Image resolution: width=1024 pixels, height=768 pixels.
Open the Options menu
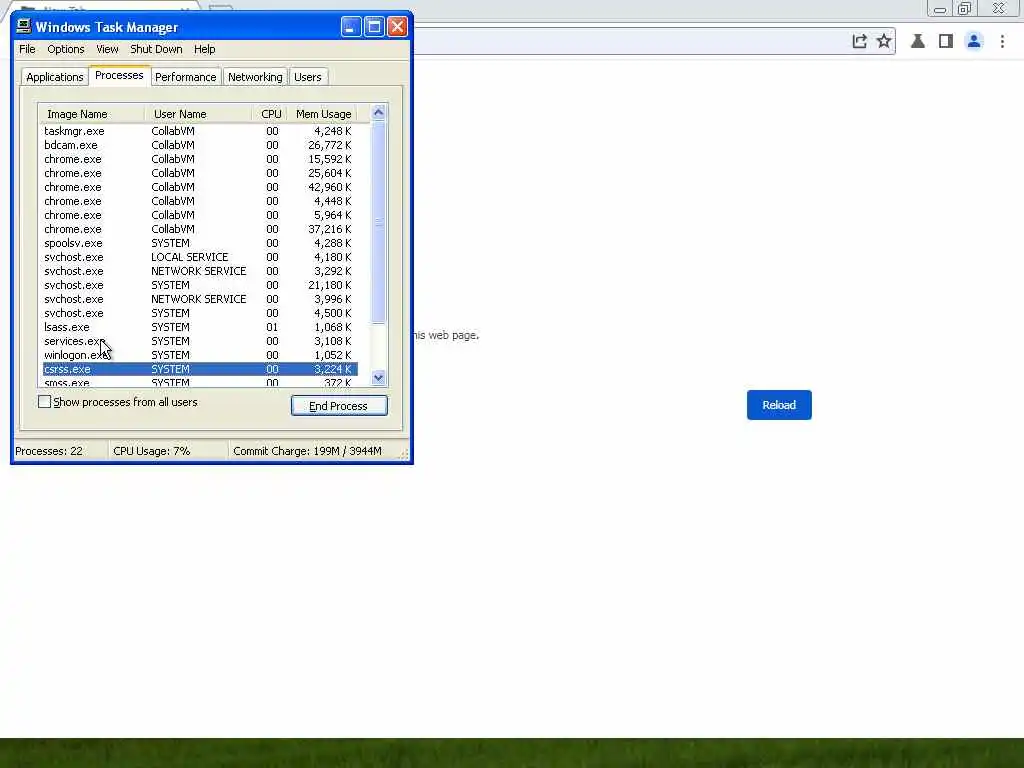pyautogui.click(x=65, y=49)
